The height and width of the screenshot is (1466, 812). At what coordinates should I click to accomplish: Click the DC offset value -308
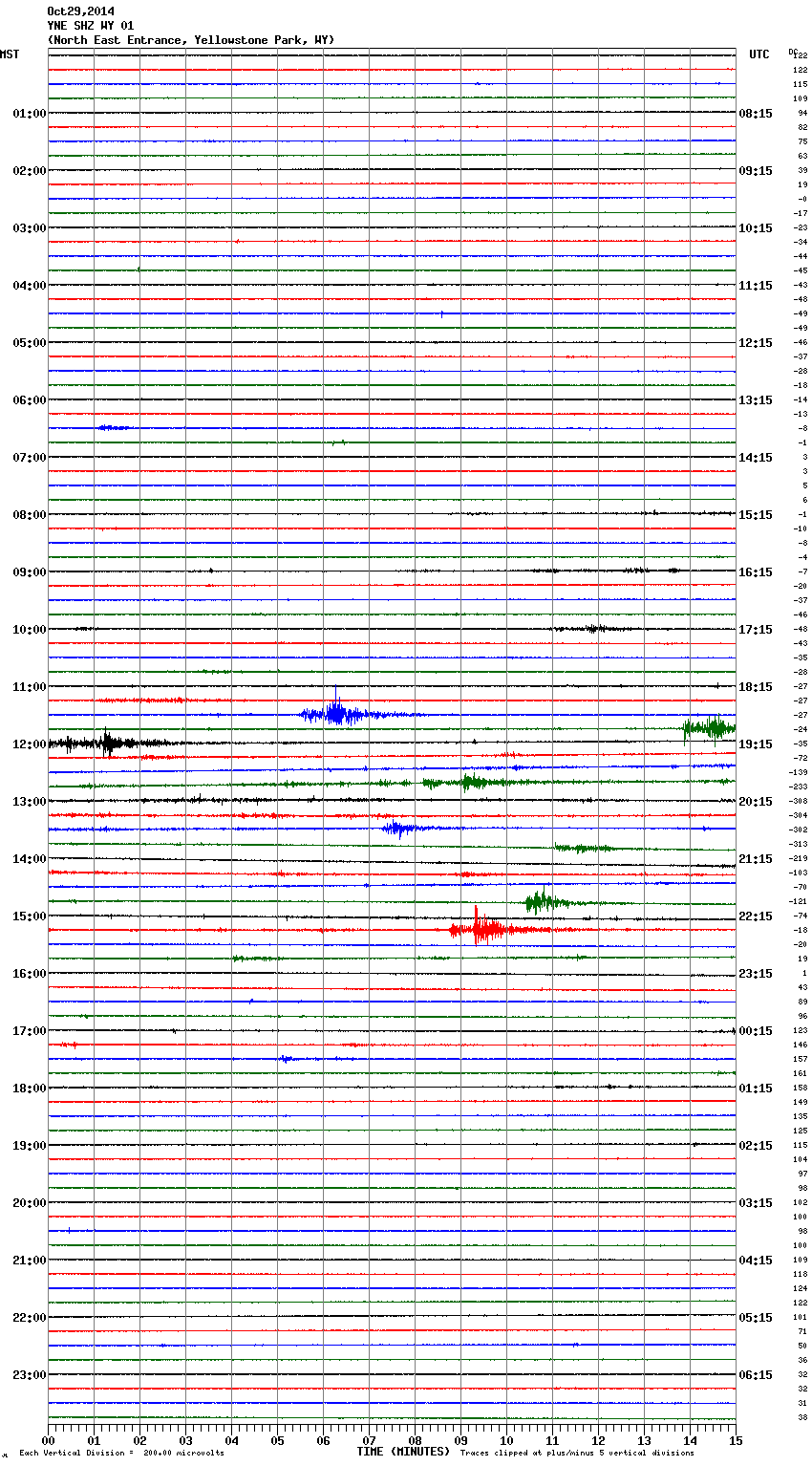point(798,801)
